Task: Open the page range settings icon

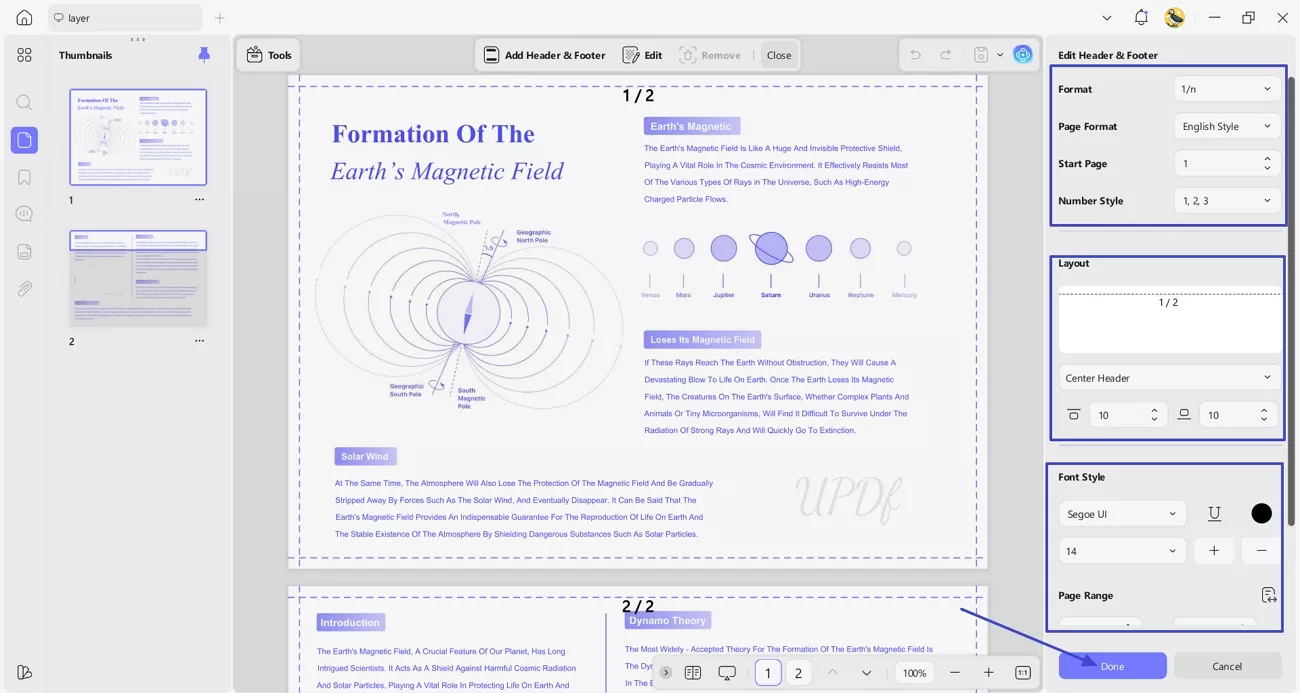Action: (x=1269, y=595)
